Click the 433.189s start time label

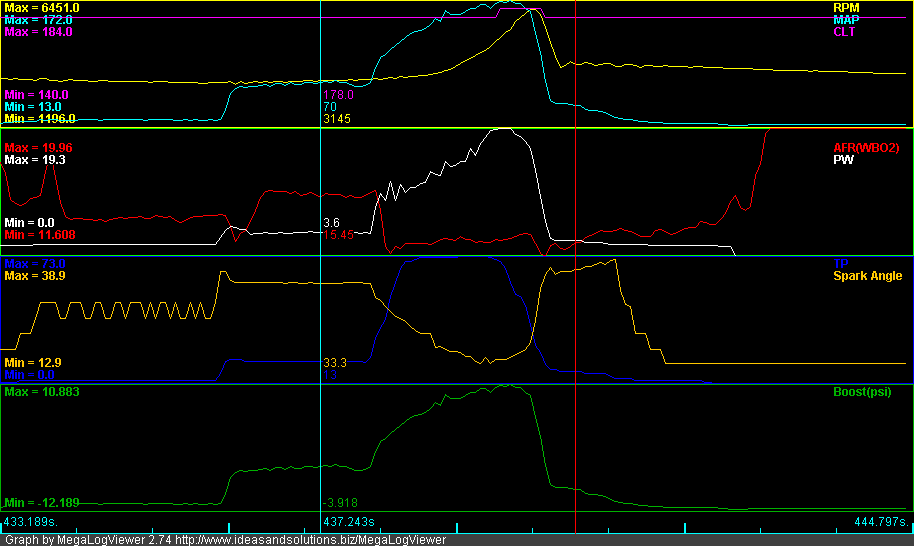point(29,522)
